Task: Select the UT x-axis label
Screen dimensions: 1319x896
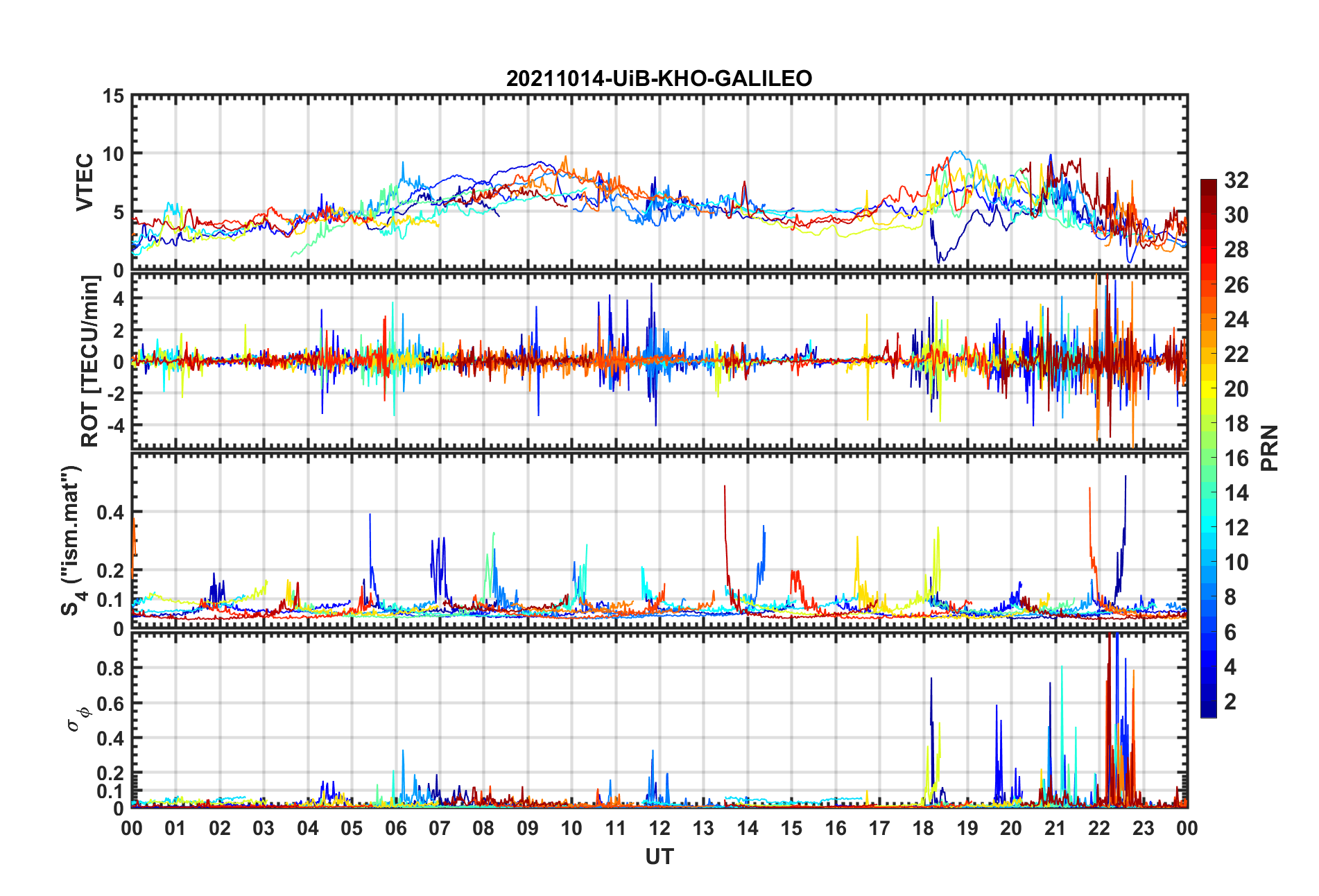Action: tap(659, 857)
